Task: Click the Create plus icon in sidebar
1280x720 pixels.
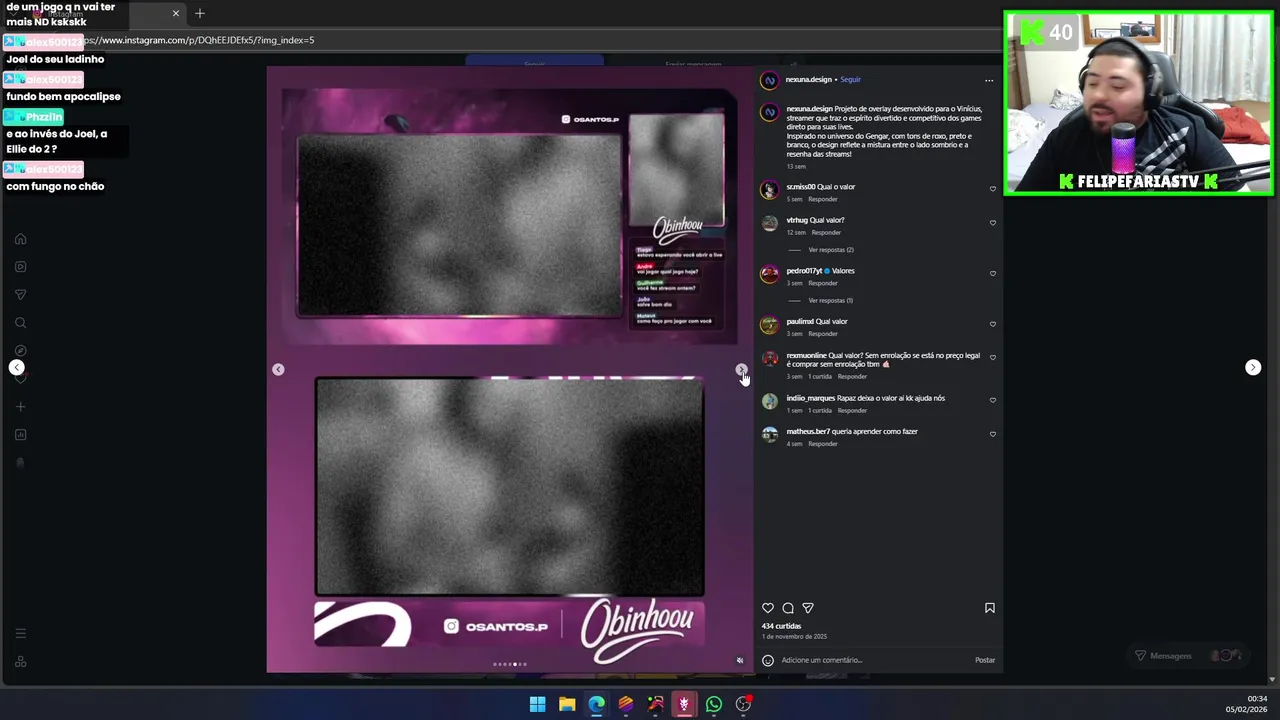Action: click(x=20, y=407)
